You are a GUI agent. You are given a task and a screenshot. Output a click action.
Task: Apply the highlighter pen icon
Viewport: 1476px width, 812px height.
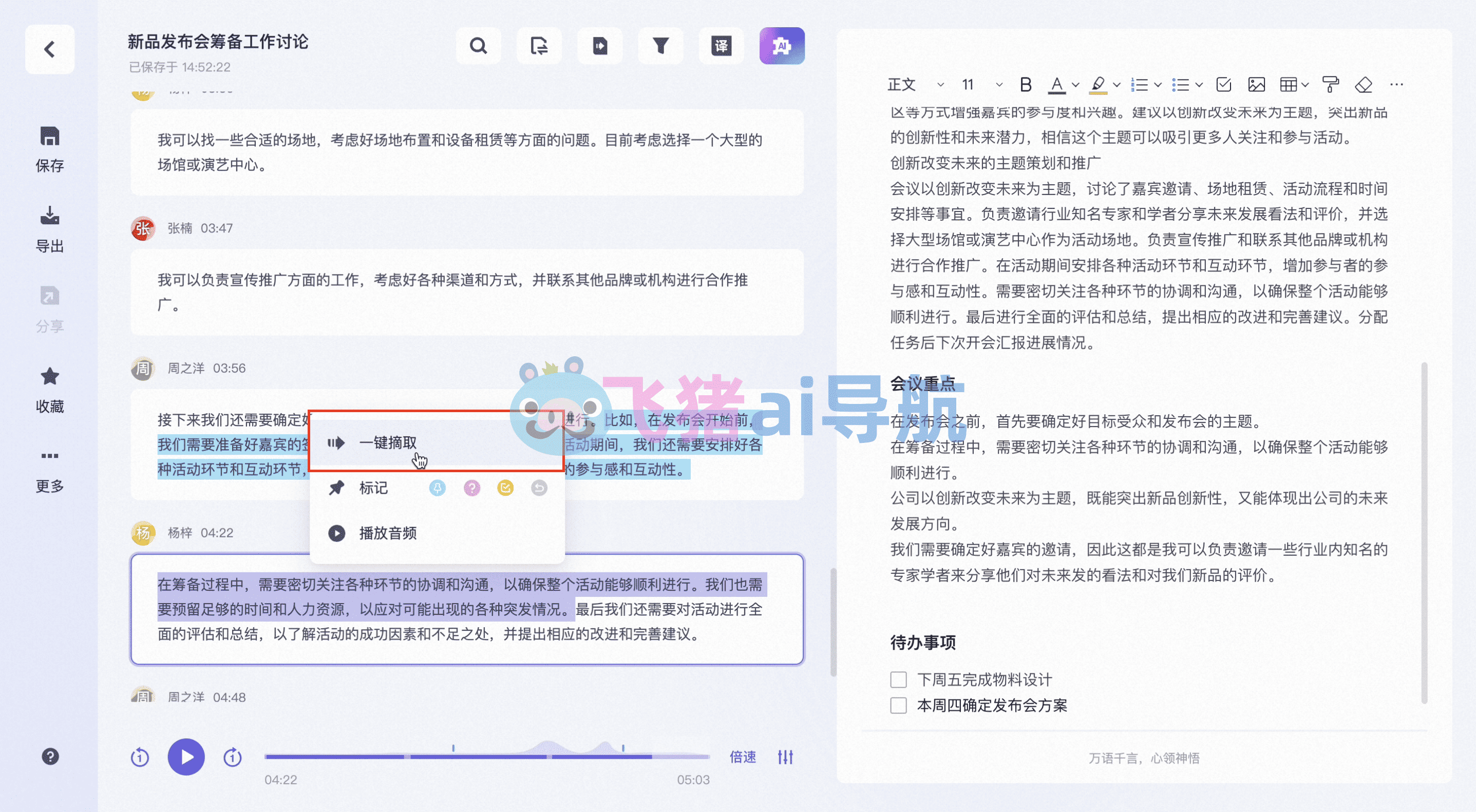click(1098, 85)
